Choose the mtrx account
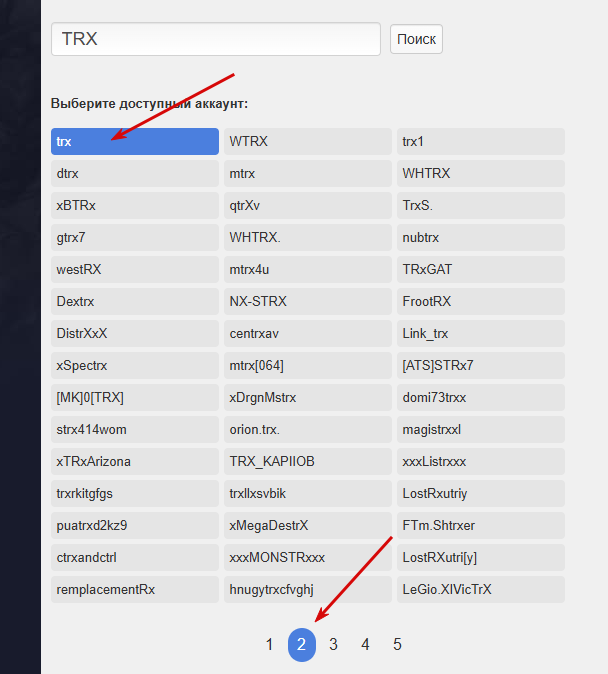This screenshot has height=674, width=608. pos(308,173)
